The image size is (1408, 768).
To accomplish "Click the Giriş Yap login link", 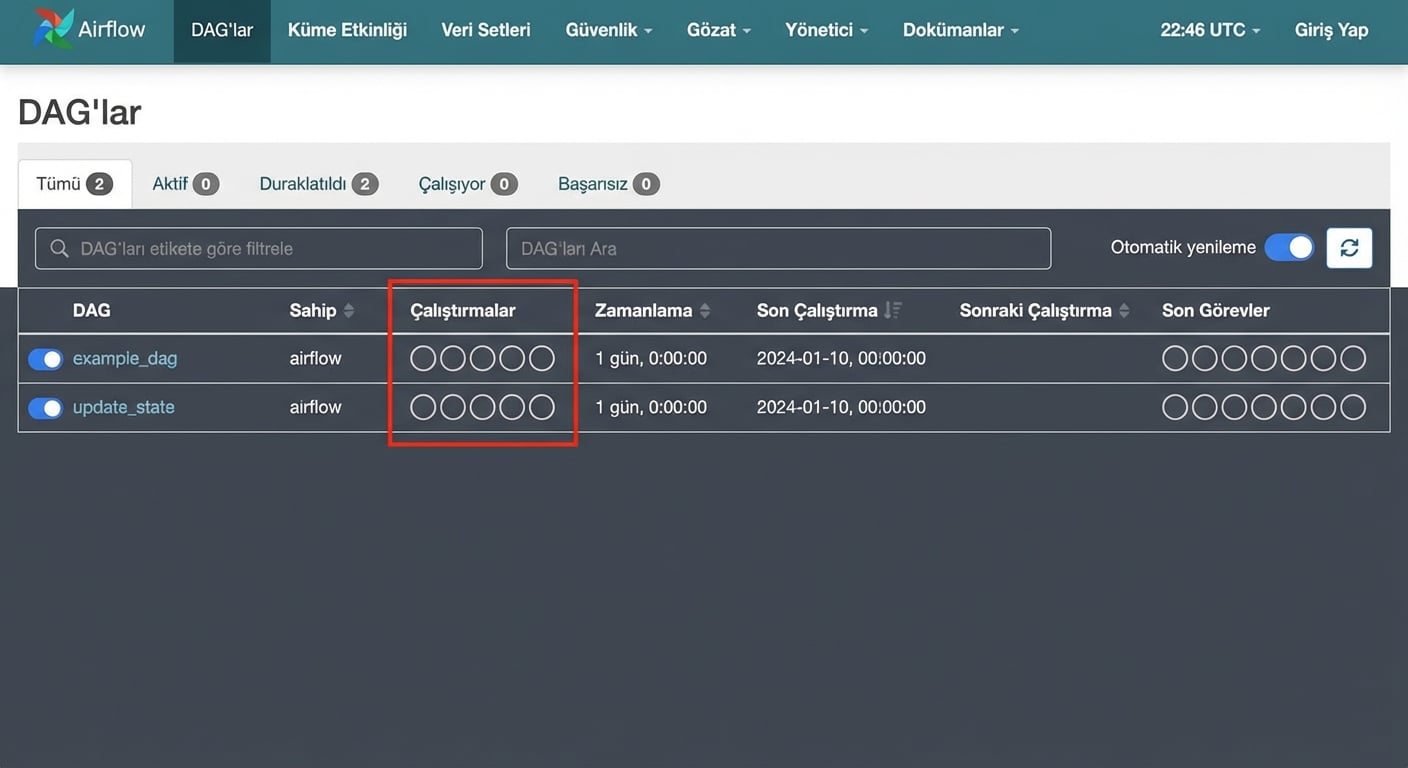I will [x=1331, y=30].
